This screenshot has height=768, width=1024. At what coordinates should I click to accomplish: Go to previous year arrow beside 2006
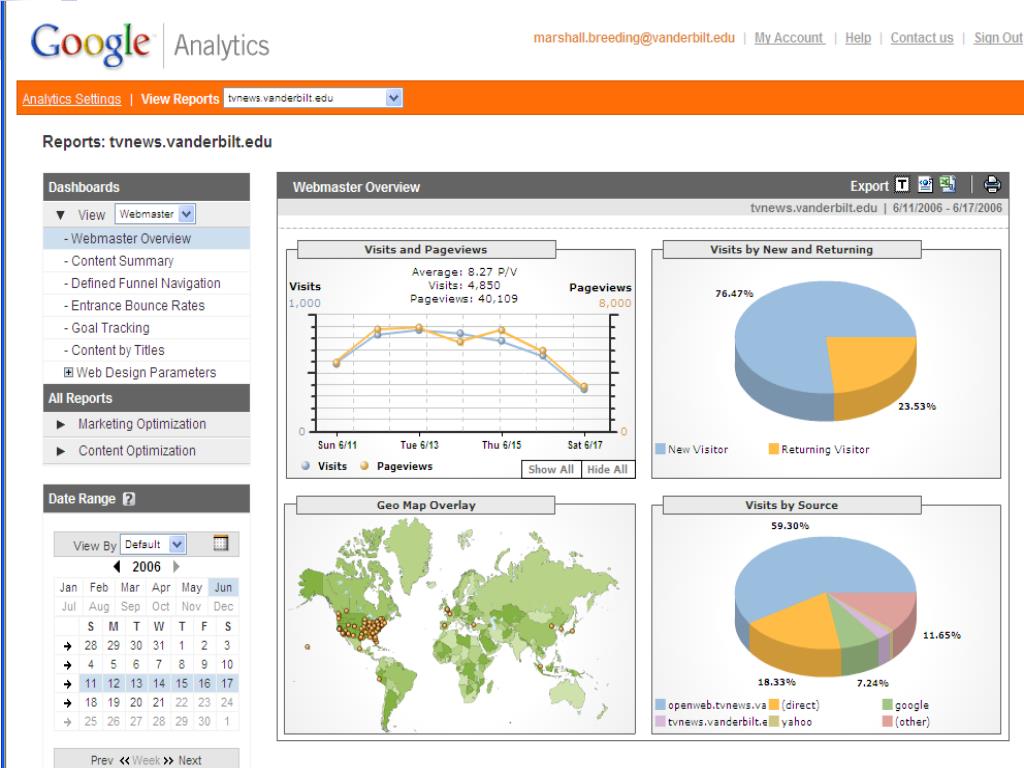click(117, 566)
